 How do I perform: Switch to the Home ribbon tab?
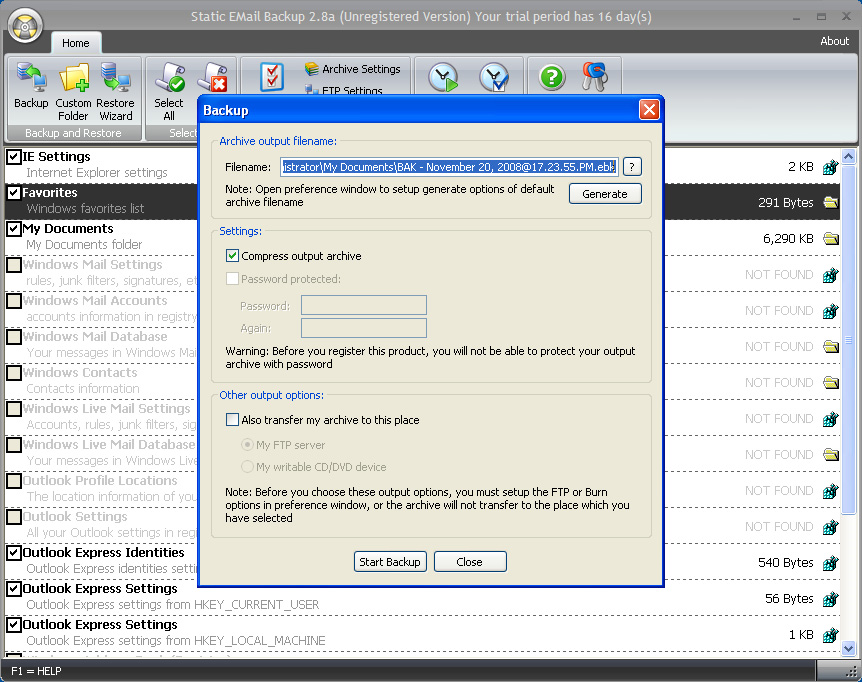[76, 43]
